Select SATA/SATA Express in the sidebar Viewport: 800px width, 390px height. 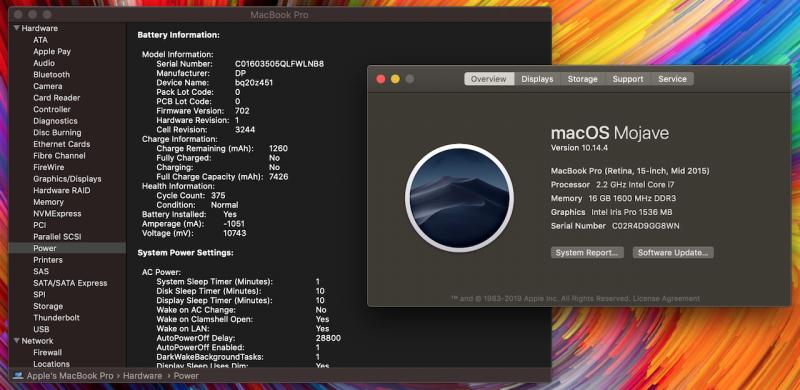70,283
